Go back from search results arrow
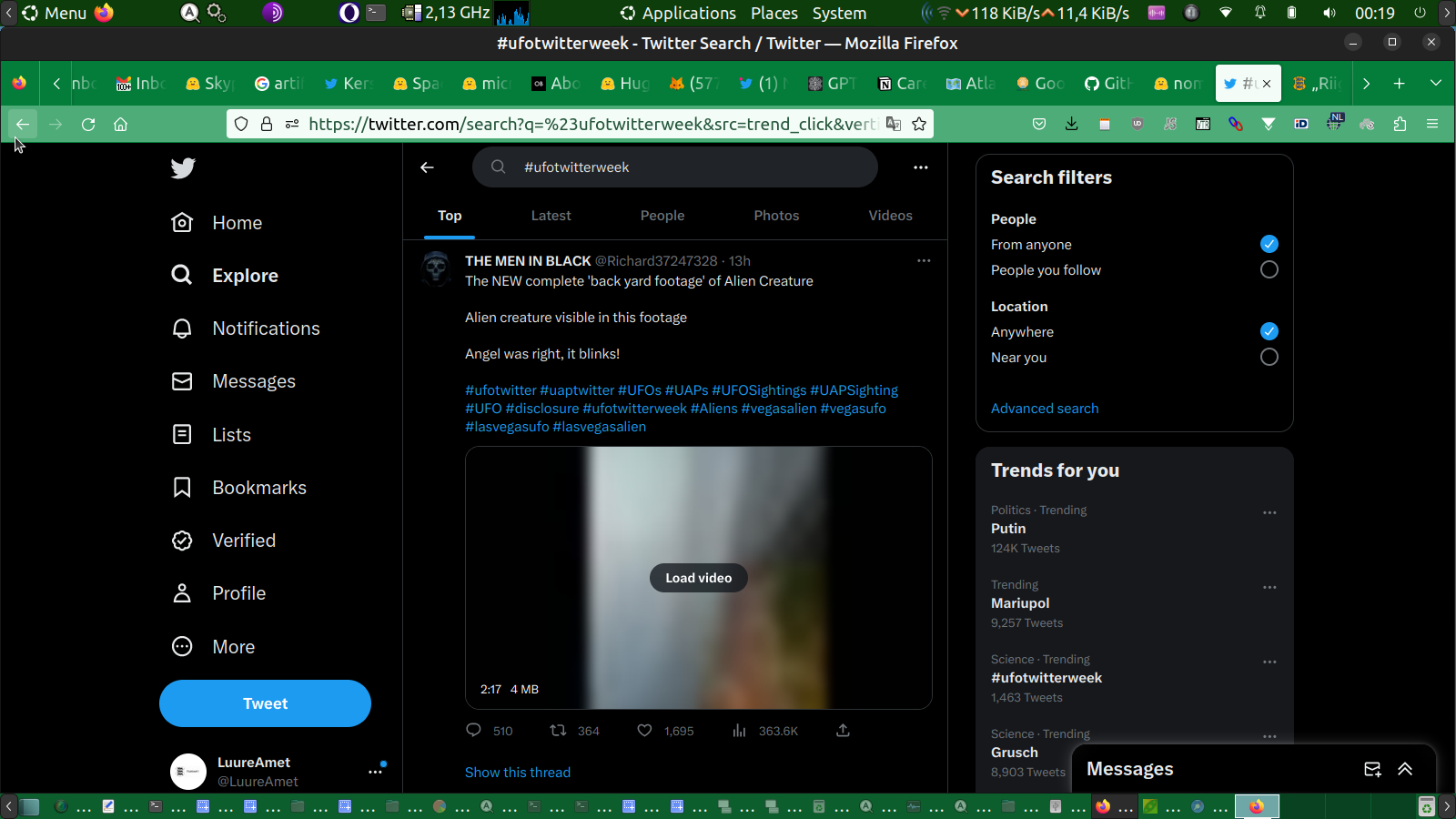The image size is (1456, 819). 427,167
